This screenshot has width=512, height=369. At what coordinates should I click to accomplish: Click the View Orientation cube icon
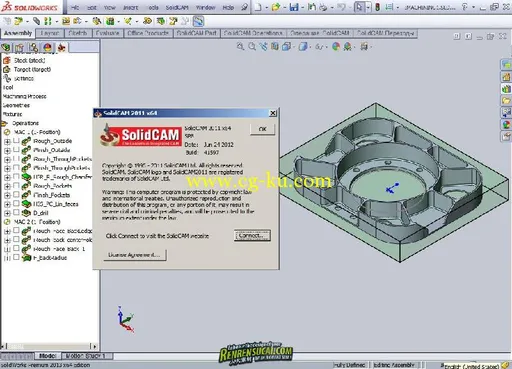286,47
